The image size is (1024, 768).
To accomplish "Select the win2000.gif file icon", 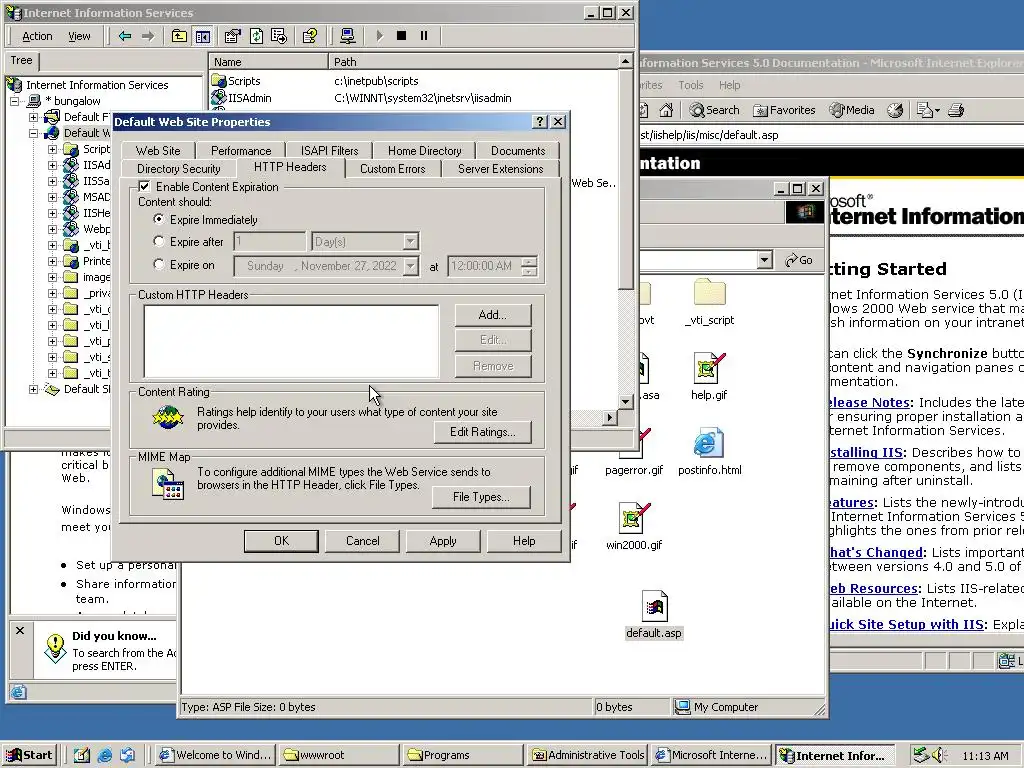I will [633, 518].
